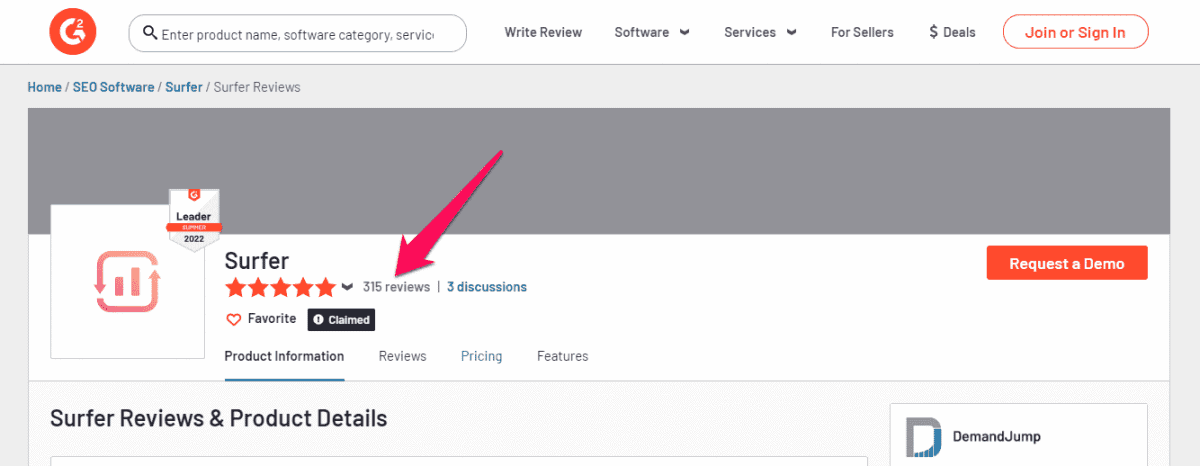1200x466 pixels.
Task: Open the Services dropdown menu
Action: pos(760,32)
